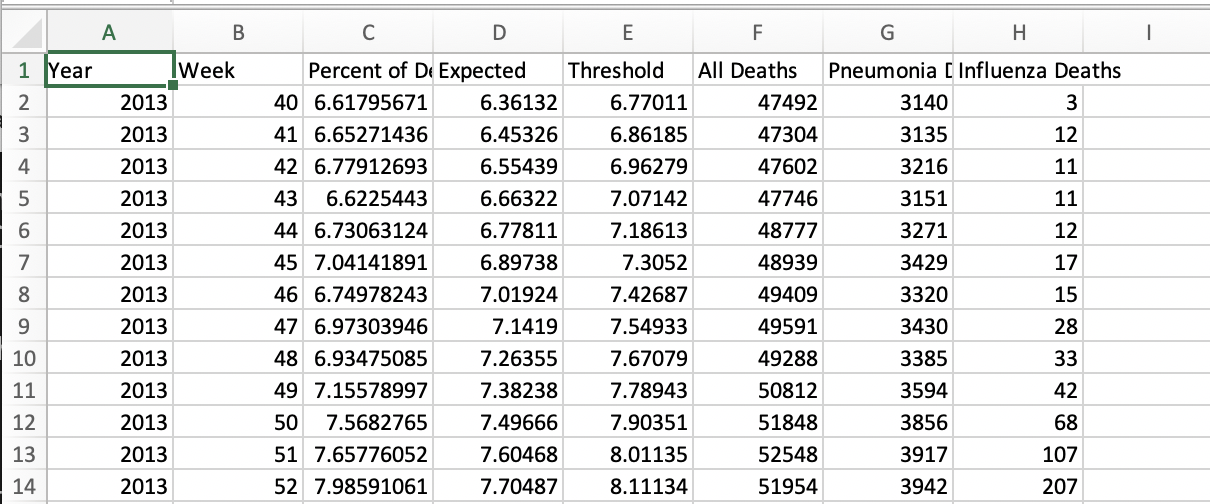Click the 'Influenza Deaths' header cell
This screenshot has width=1210, height=504.
click(x=1018, y=70)
